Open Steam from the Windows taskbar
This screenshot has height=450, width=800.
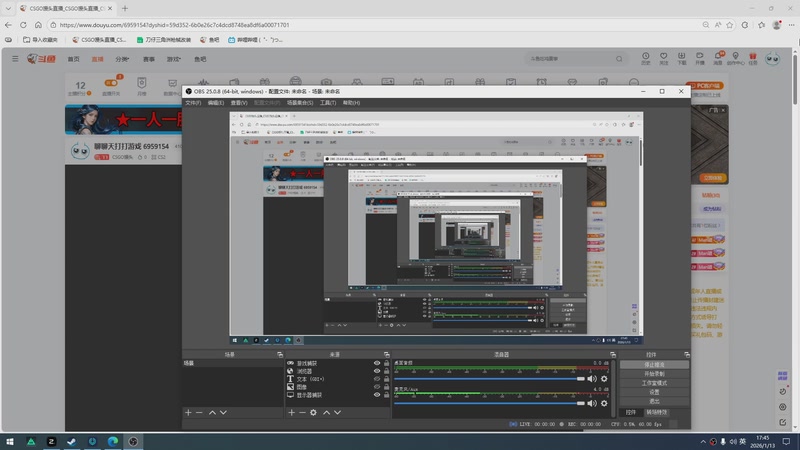(71, 441)
